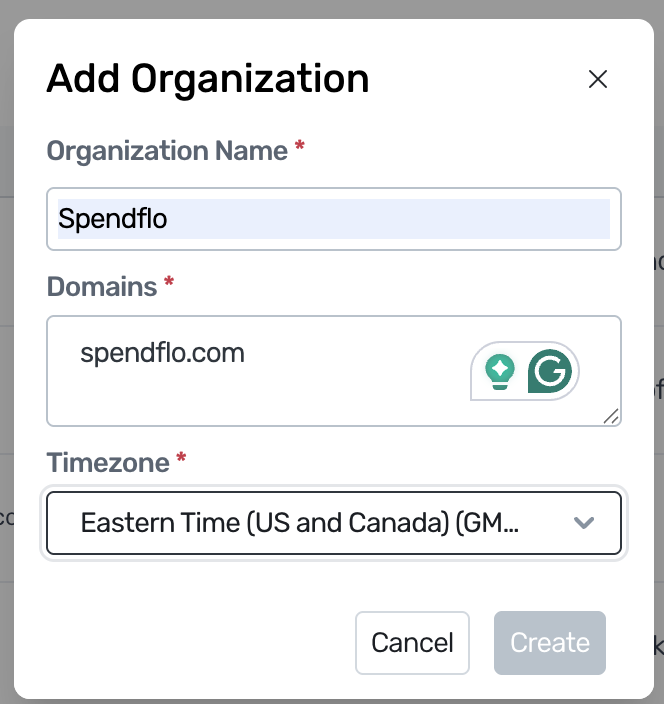This screenshot has width=664, height=704.
Task: Open the Grammarly G icon in Domains
Action: coord(550,371)
